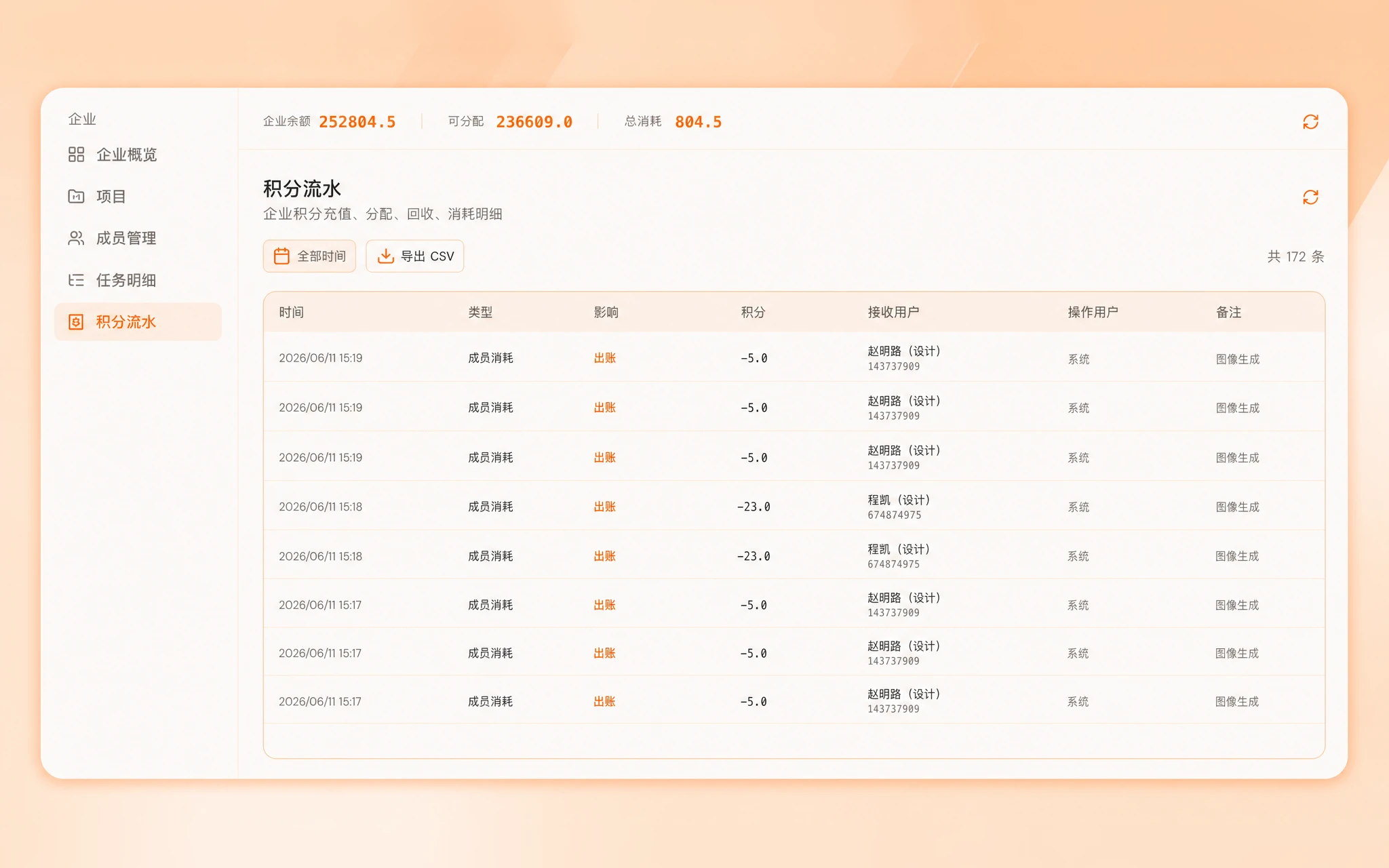This screenshot has height=868, width=1389.
Task: Click the 时间 column header
Action: 292,312
